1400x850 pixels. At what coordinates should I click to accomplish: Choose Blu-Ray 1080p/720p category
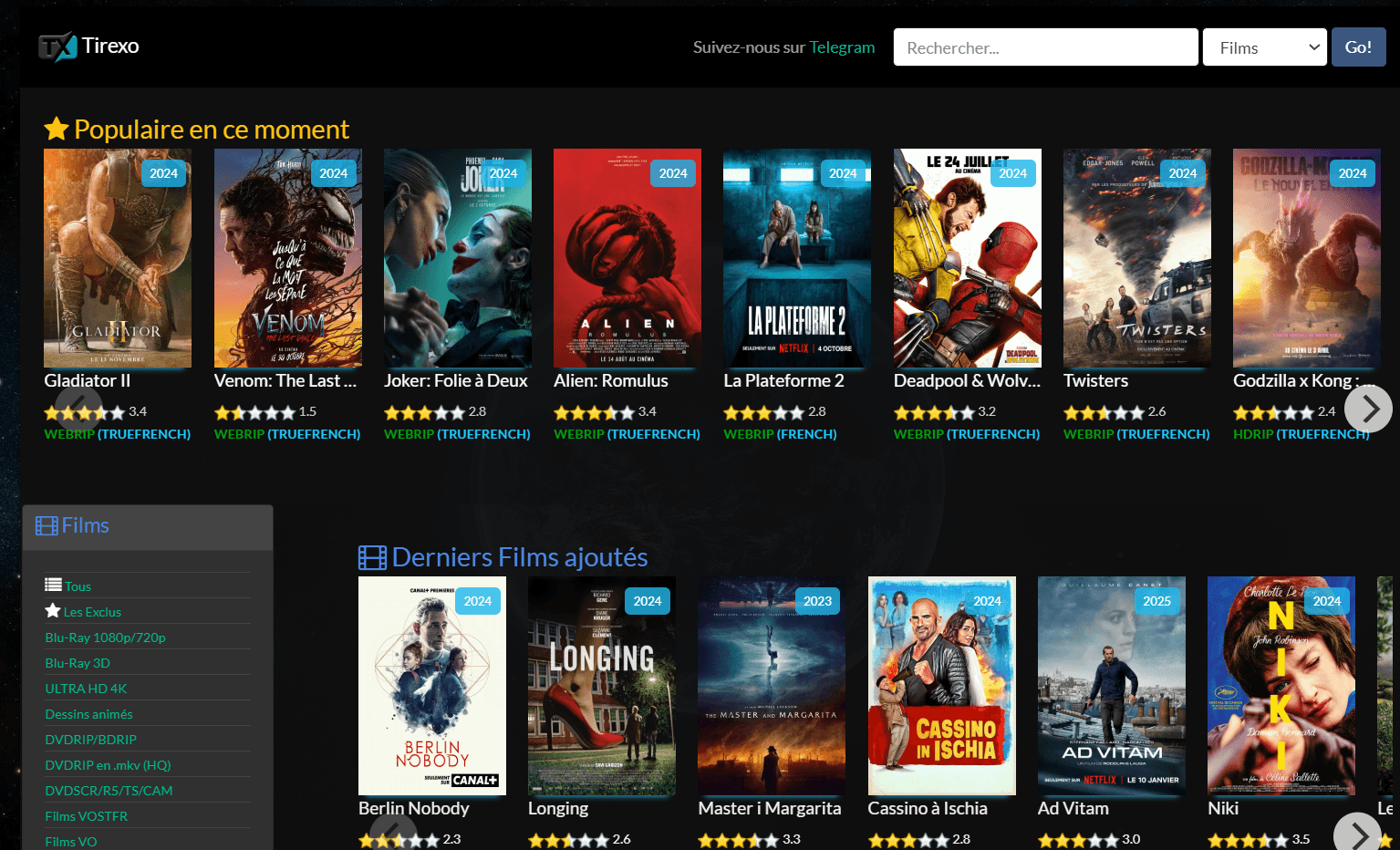coord(106,637)
